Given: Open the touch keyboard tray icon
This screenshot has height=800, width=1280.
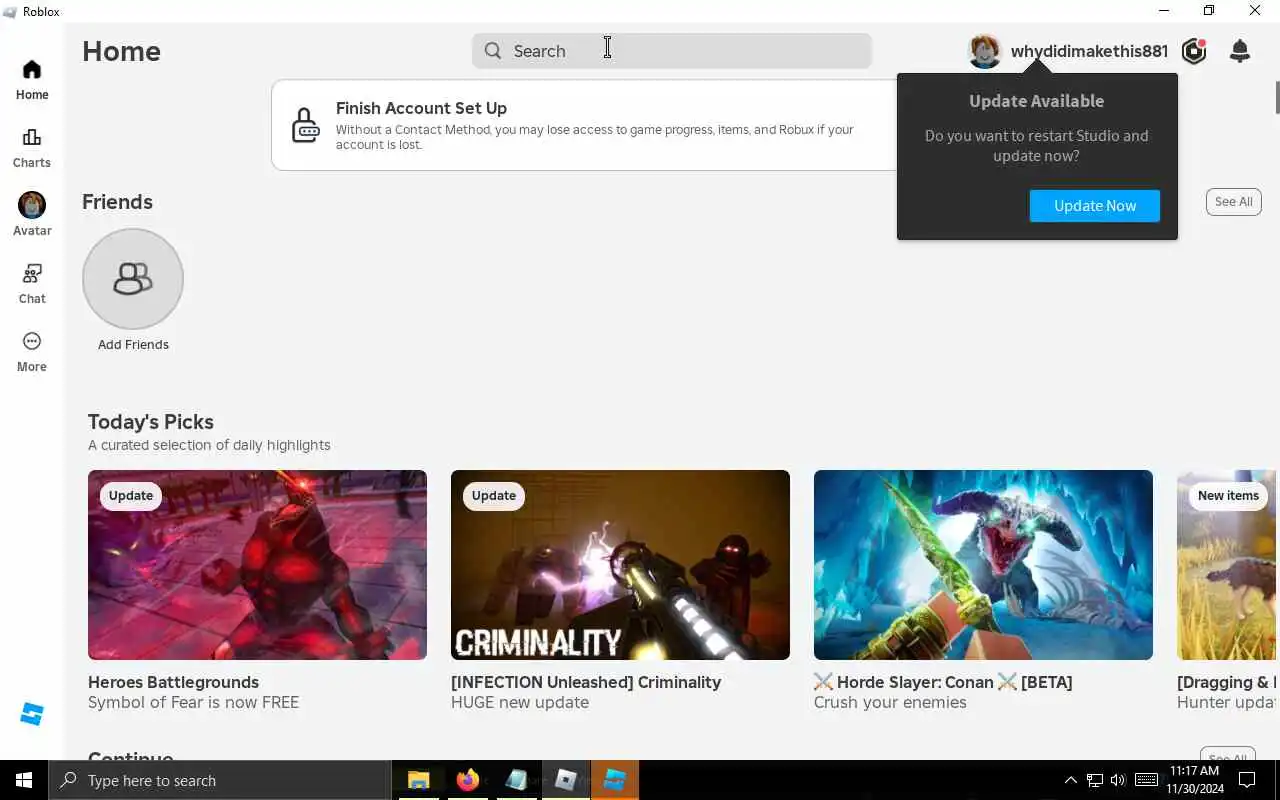Looking at the screenshot, I should coord(1146,780).
